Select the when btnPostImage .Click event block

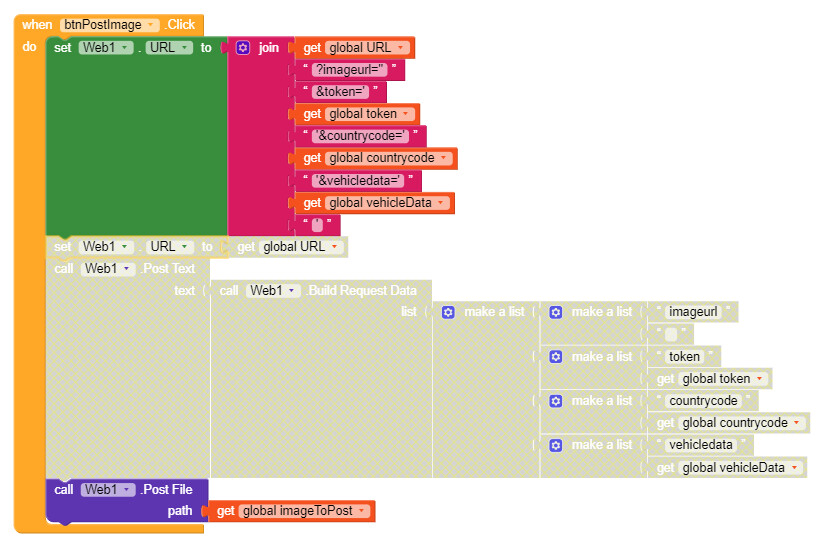tap(36, 25)
